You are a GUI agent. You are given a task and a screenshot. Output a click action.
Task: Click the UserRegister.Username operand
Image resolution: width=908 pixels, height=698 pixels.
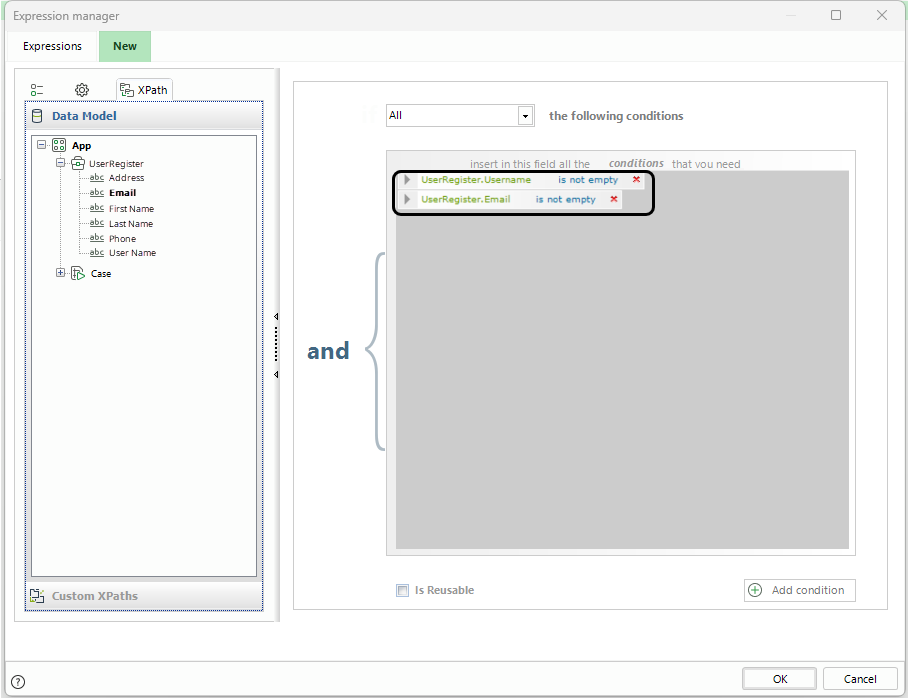click(x=476, y=180)
